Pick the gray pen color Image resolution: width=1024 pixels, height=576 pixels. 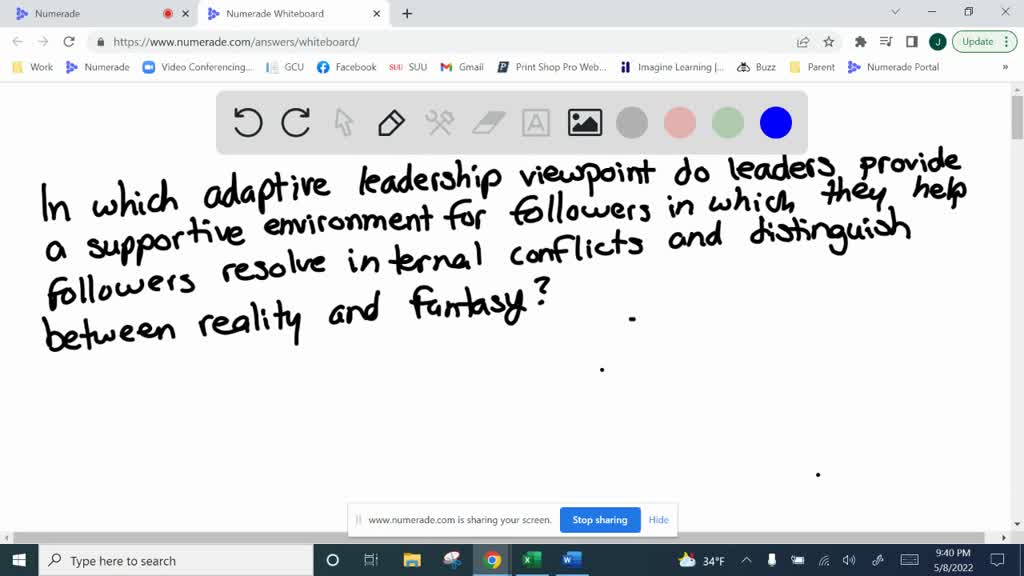click(x=632, y=123)
